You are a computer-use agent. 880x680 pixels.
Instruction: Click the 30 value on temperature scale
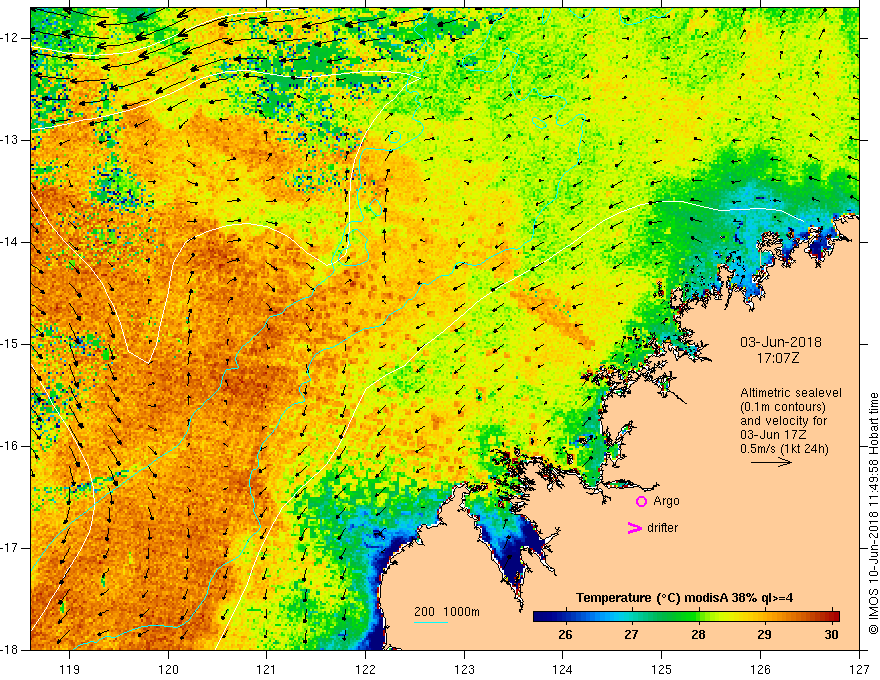click(x=831, y=635)
